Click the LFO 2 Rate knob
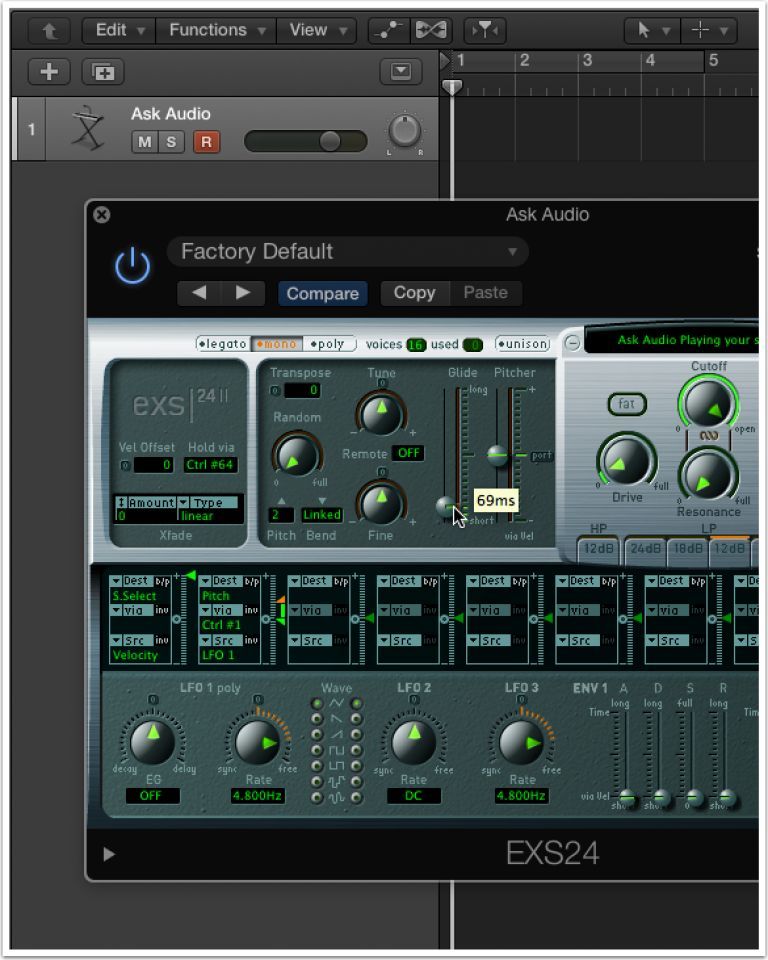This screenshot has height=960, width=768. (x=414, y=741)
